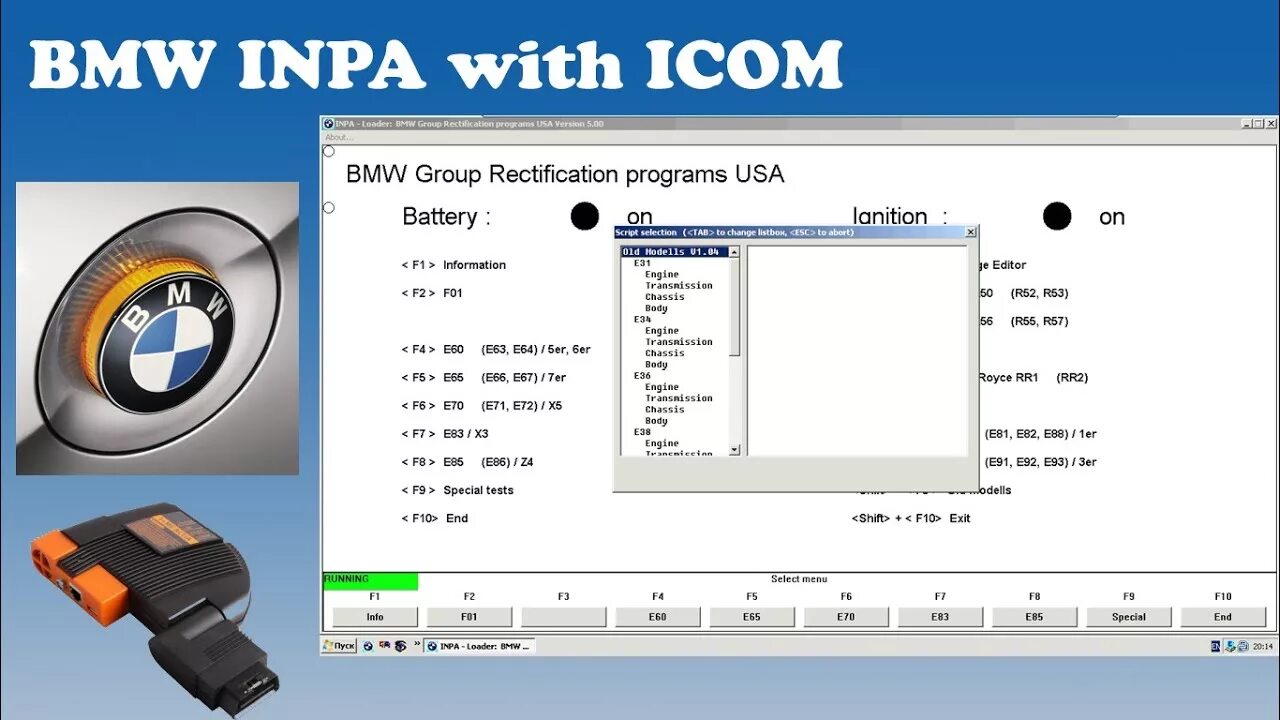Close the Script selection dialog
This screenshot has width=1280, height=720.
pos(970,232)
